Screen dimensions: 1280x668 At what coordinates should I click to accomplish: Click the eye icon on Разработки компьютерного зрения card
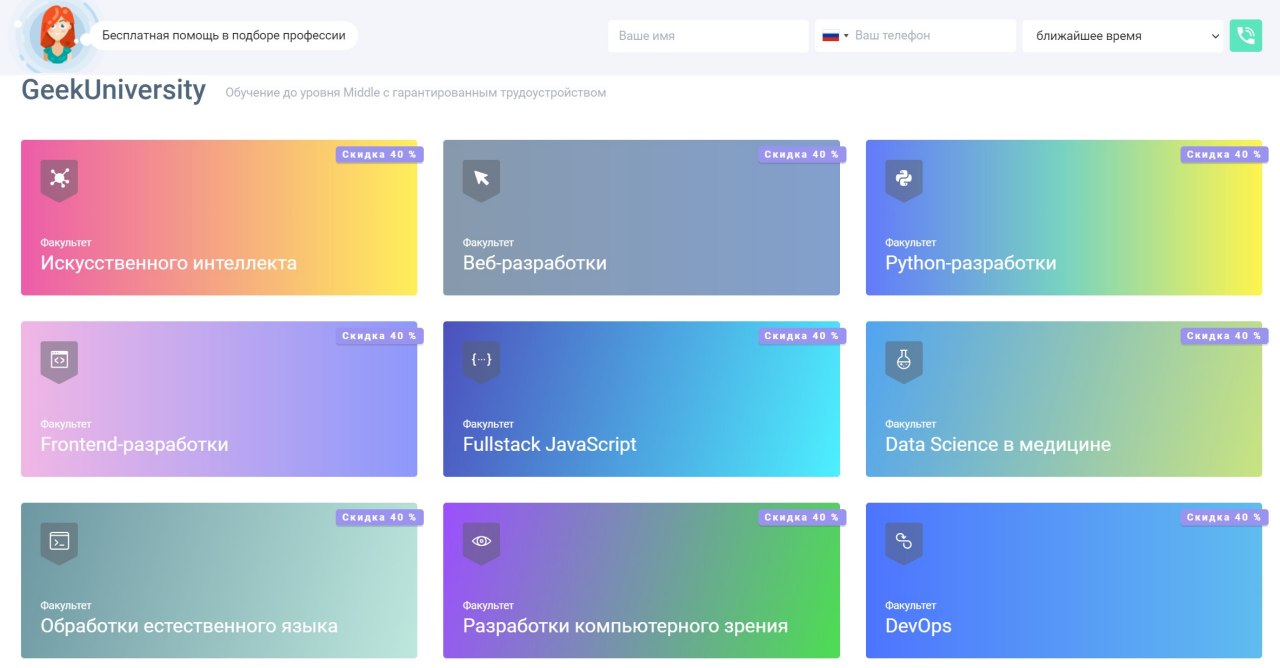tap(481, 542)
